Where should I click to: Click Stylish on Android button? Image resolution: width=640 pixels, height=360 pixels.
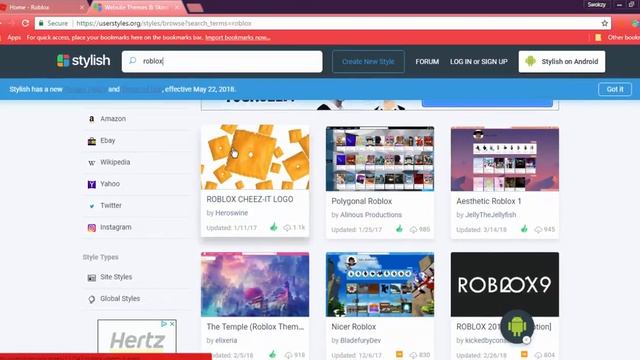click(562, 62)
